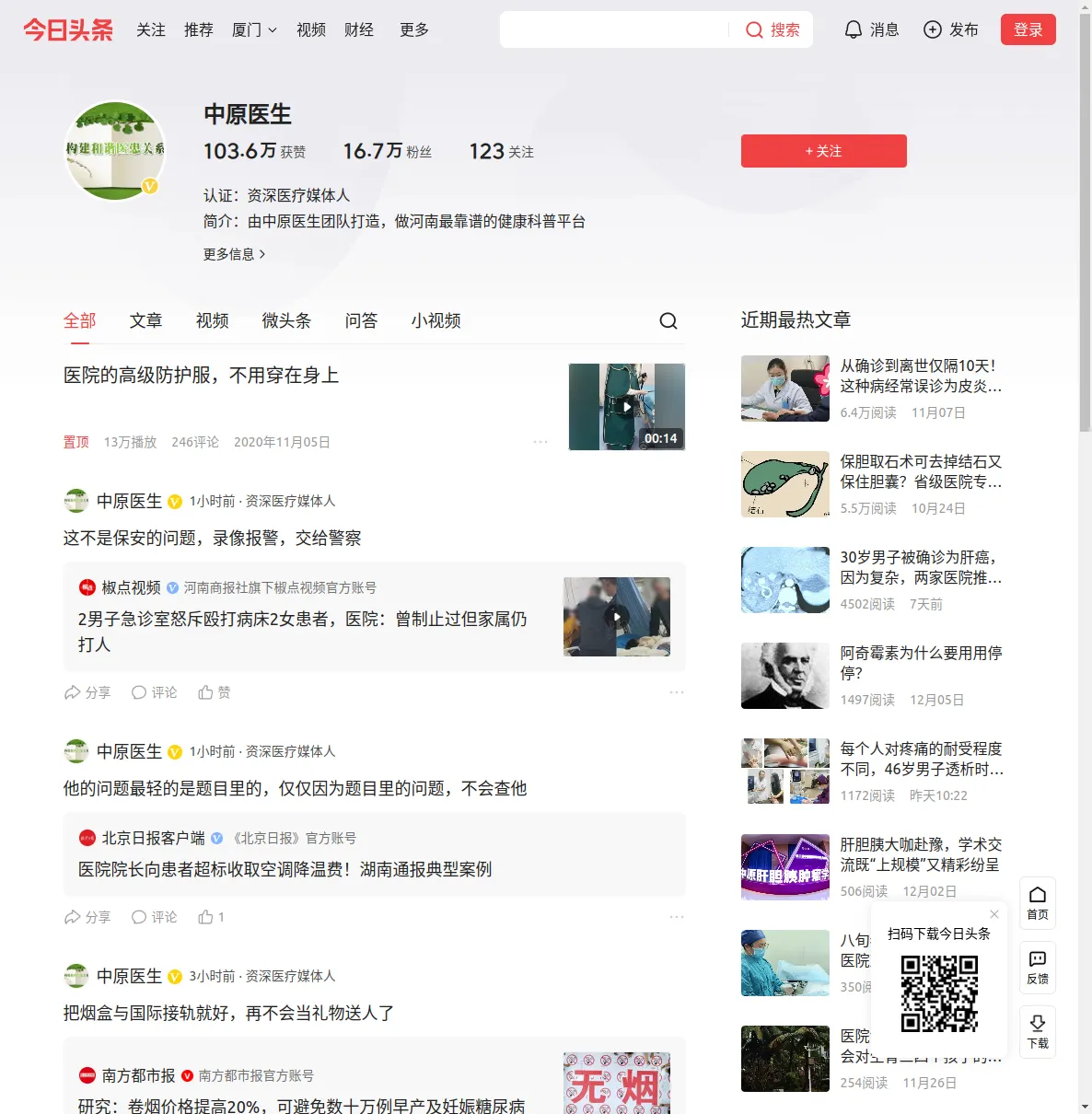Viewport: 1092px width, 1114px height.
Task: Select the 全部 tab
Action: coord(79,320)
